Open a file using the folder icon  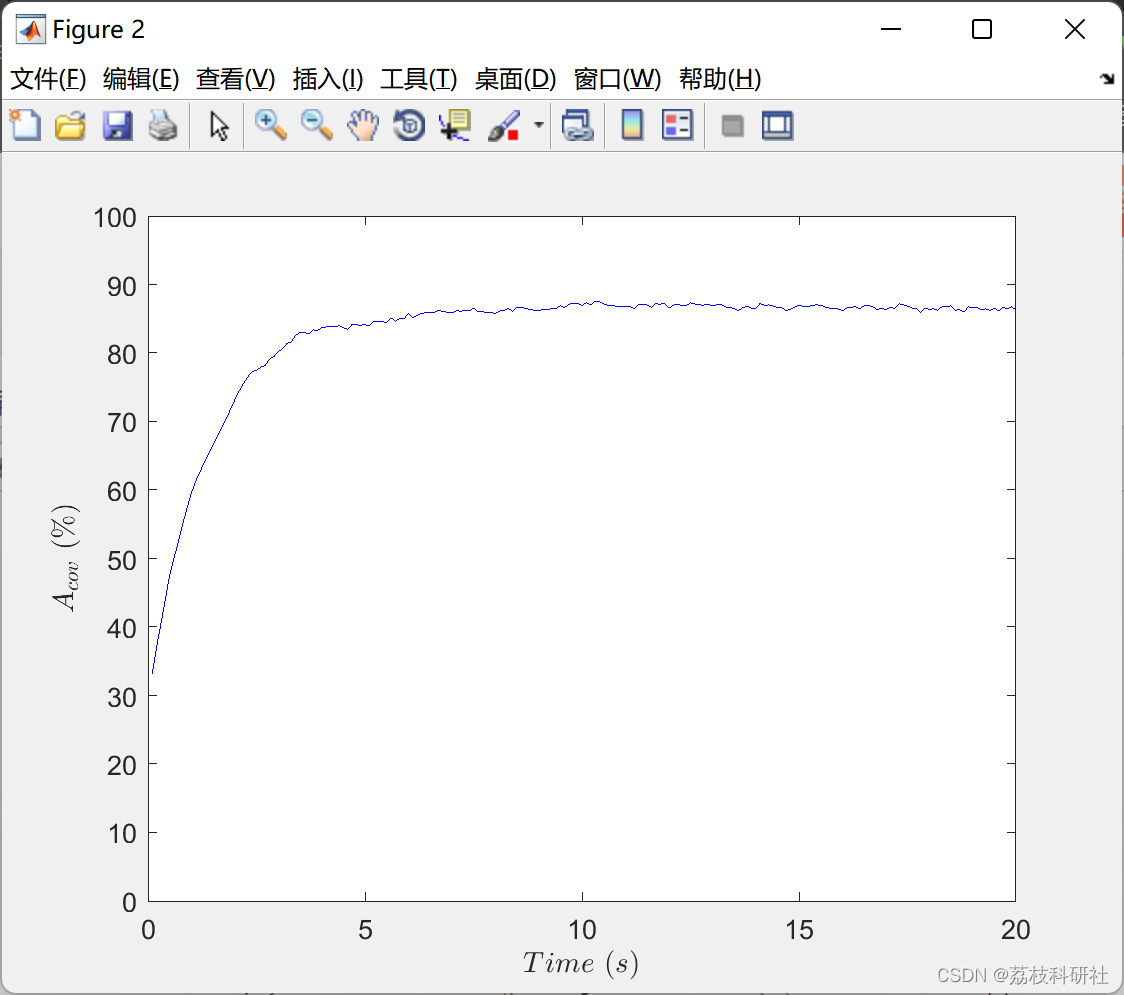[x=70, y=125]
